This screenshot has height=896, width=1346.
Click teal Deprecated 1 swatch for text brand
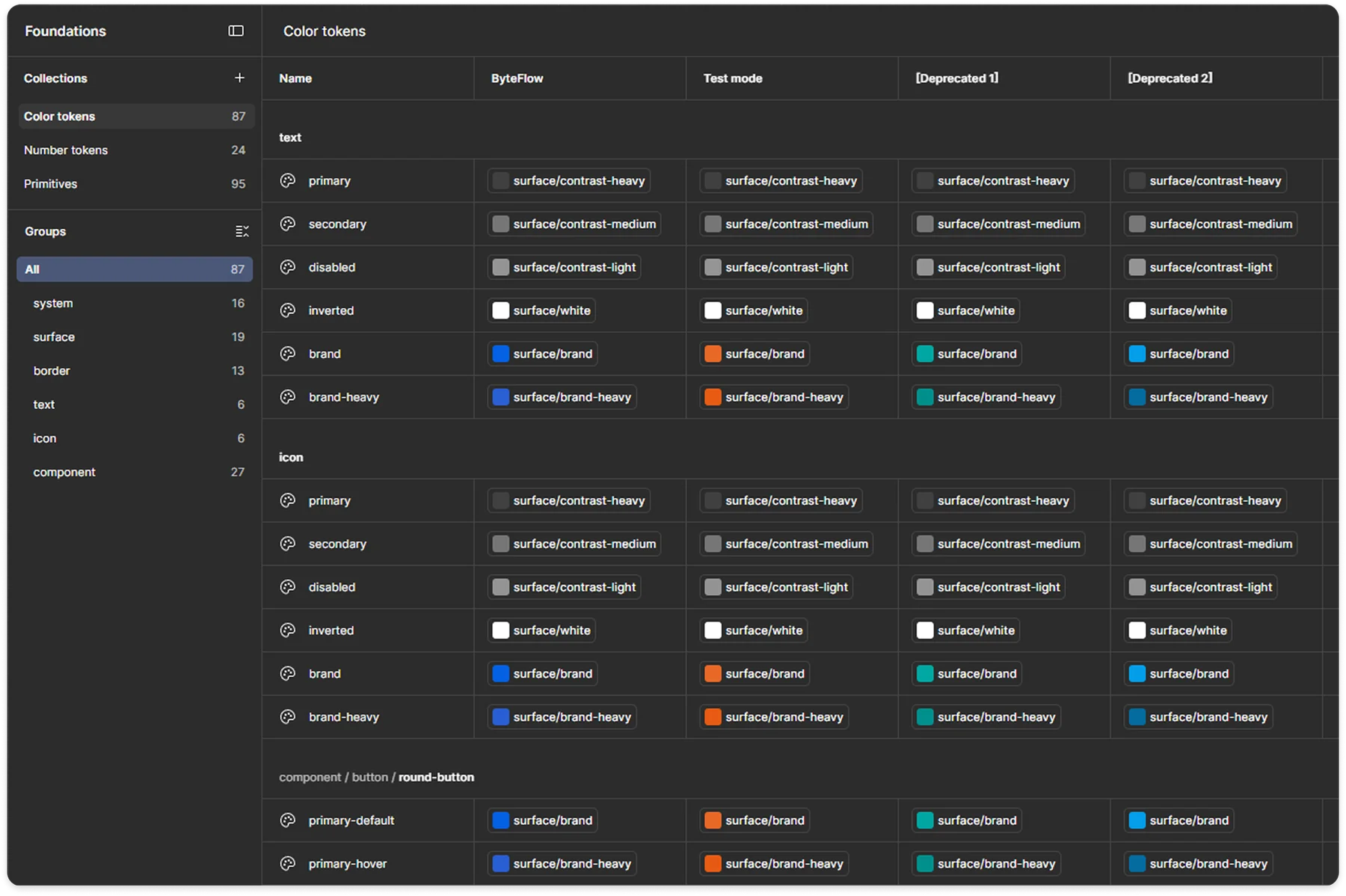(x=925, y=354)
